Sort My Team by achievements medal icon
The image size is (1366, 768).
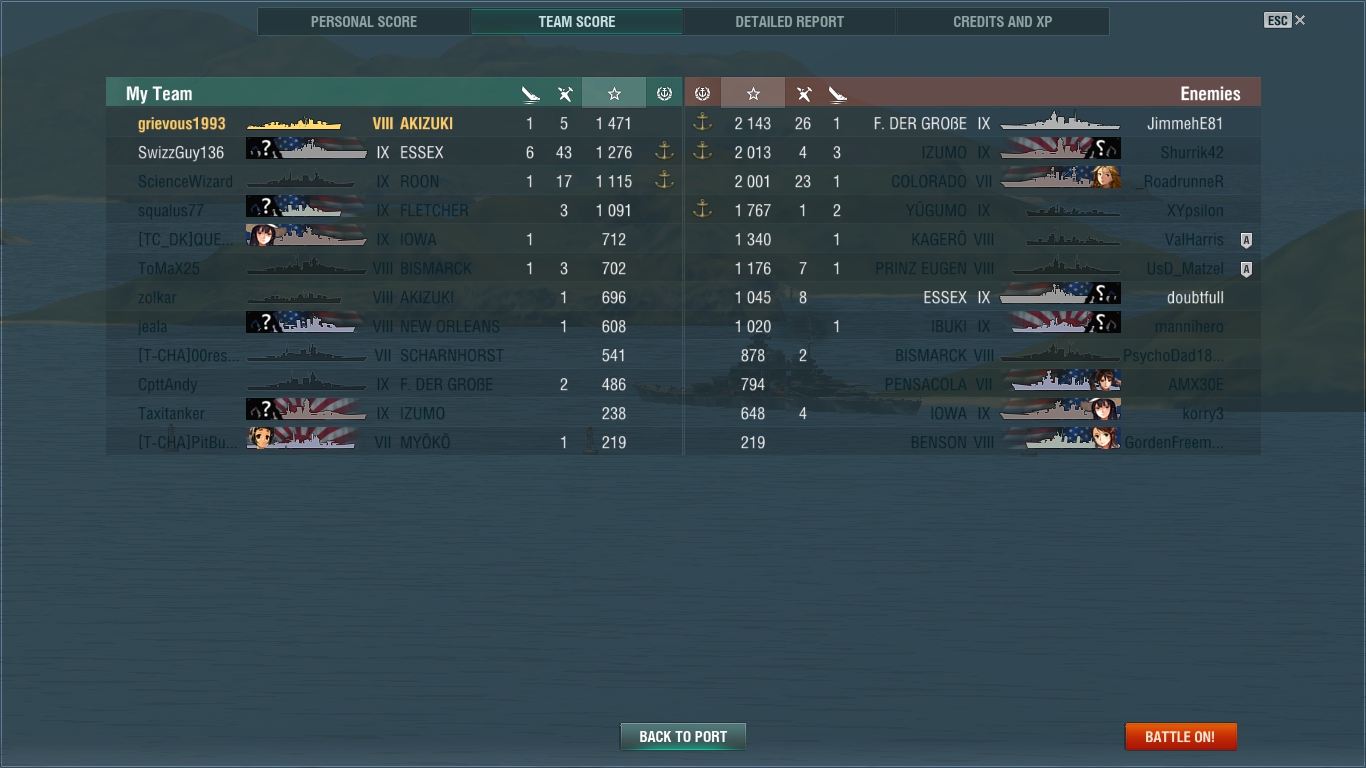tap(664, 93)
